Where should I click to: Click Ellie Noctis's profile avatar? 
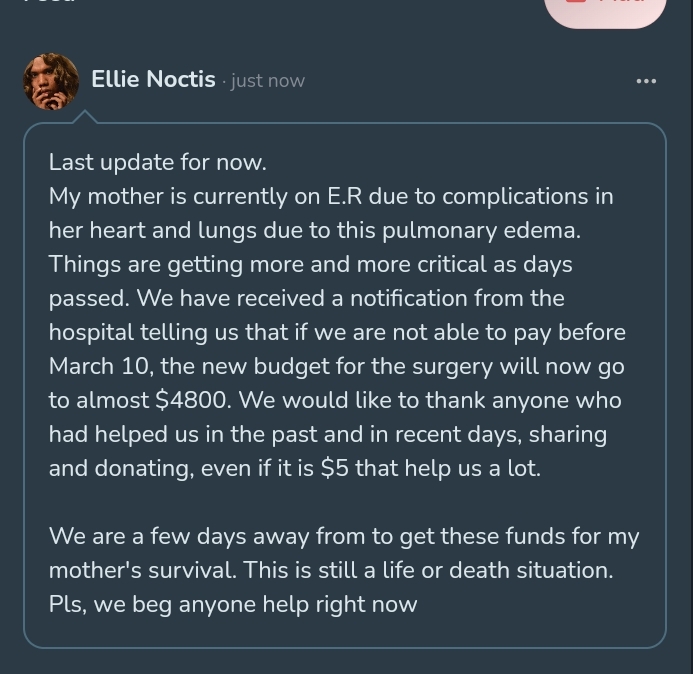pos(50,81)
